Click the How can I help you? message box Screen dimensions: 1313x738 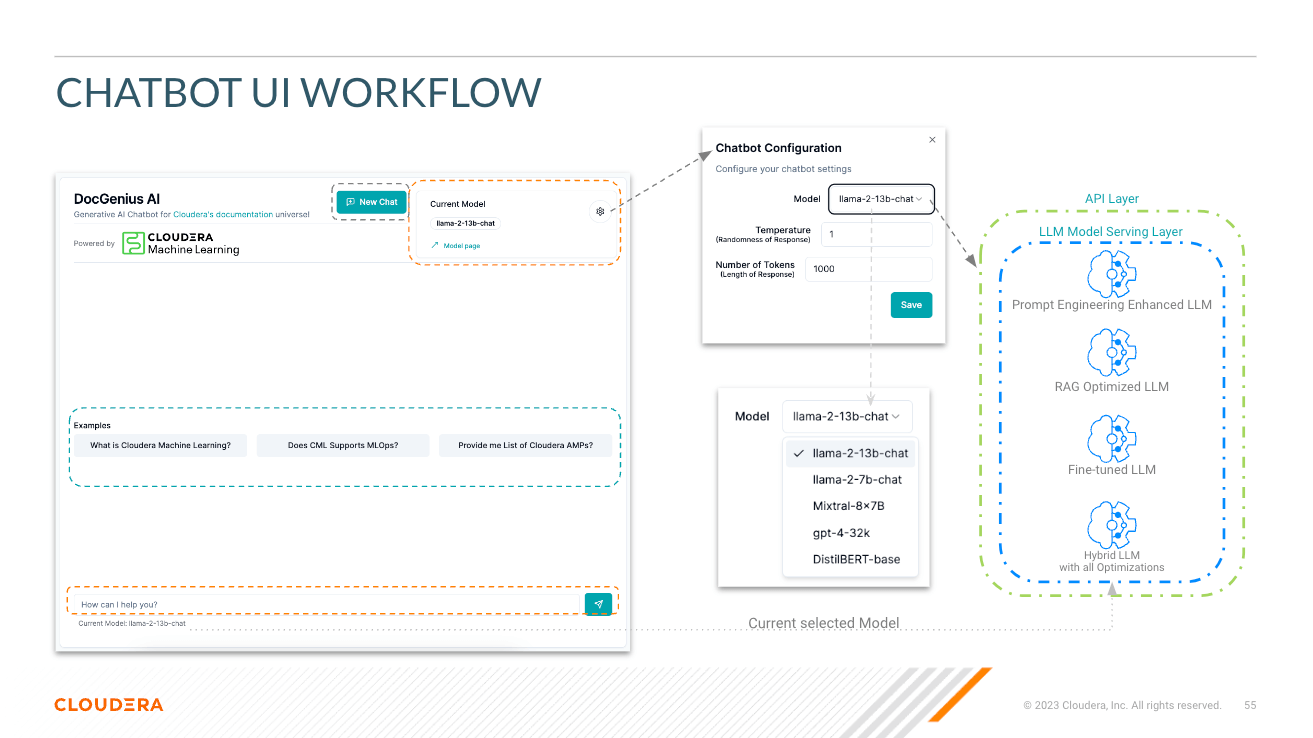[x=327, y=604]
